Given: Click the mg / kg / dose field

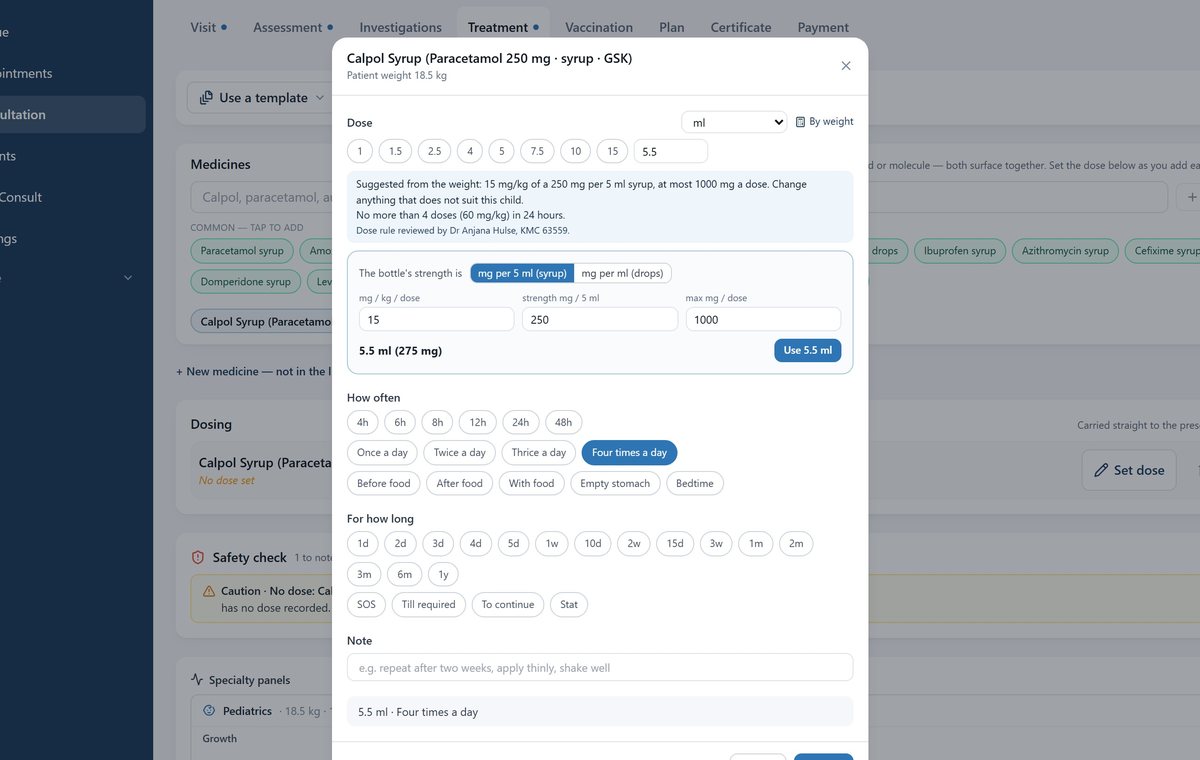Looking at the screenshot, I should click(436, 320).
